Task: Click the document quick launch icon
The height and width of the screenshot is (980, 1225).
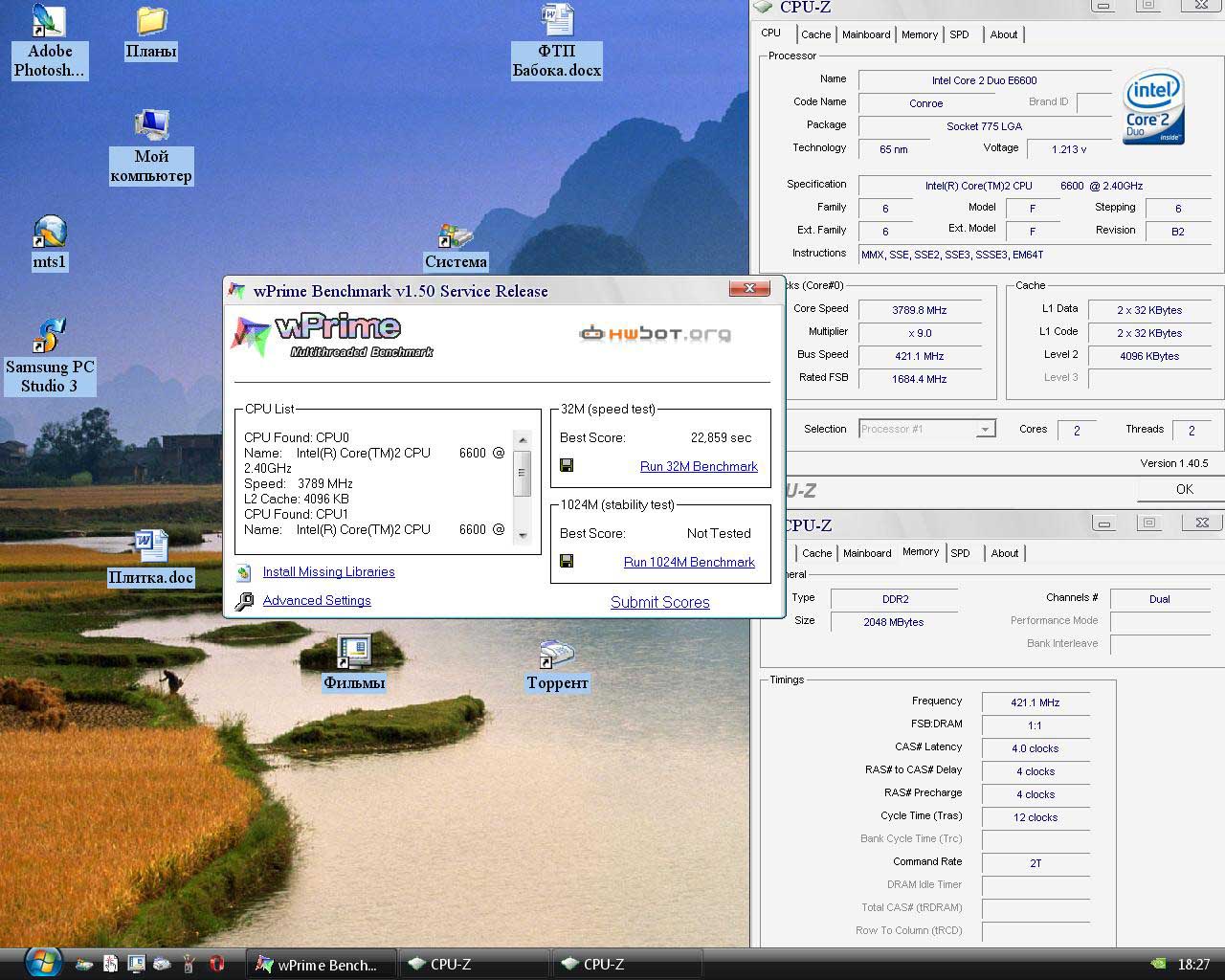Action: (110, 964)
